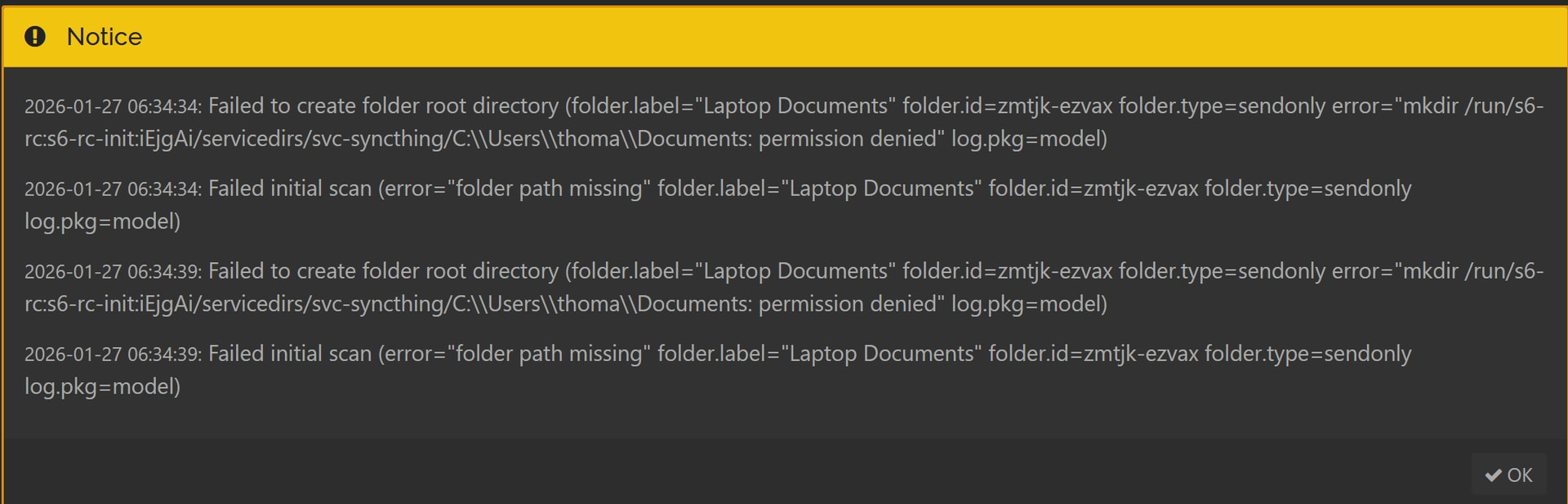Click timestamp of first root directory error
This screenshot has height=504, width=1568.
click(x=113, y=107)
